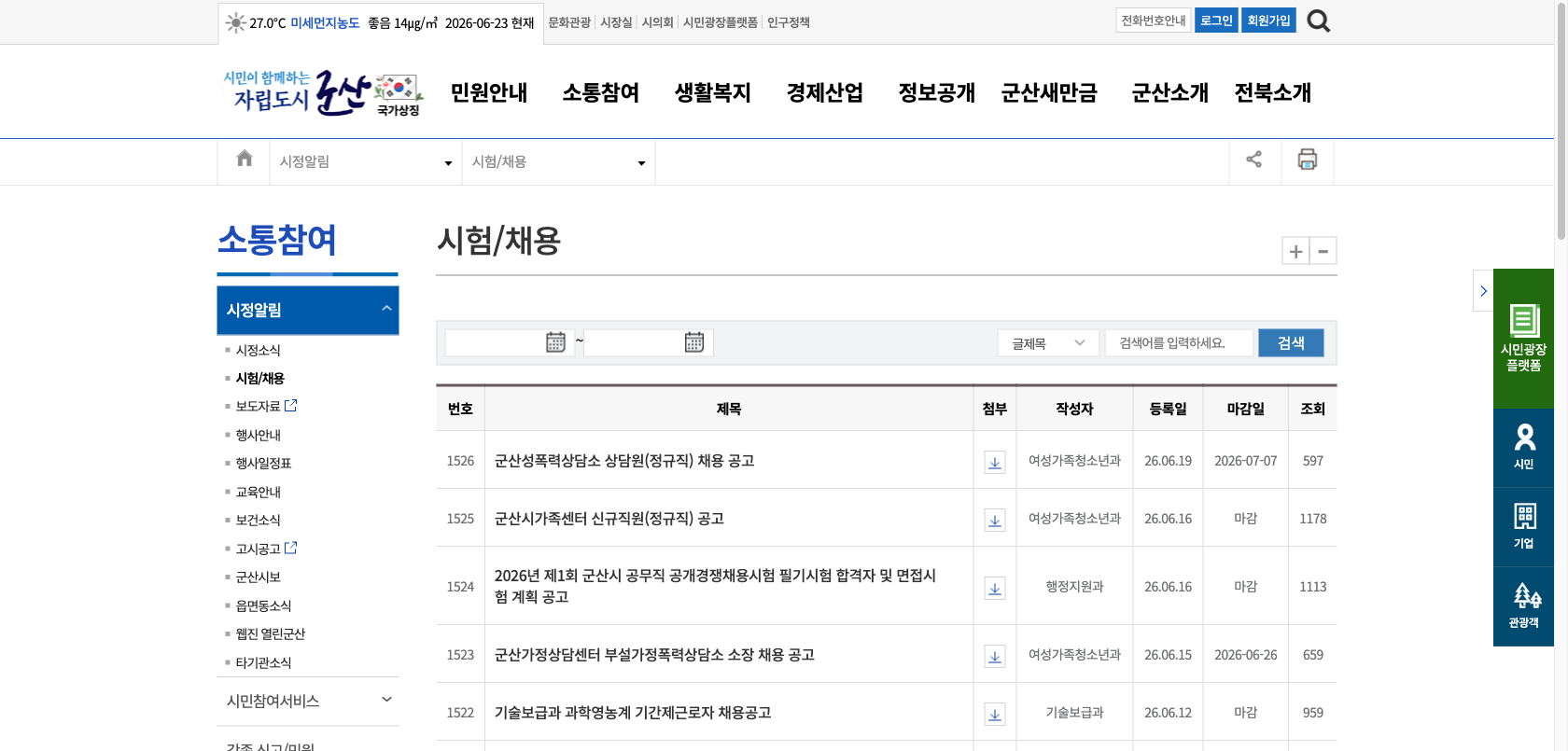Image resolution: width=1568 pixels, height=751 pixels.
Task: Click the 전화번호안내 button
Action: 1154,21
